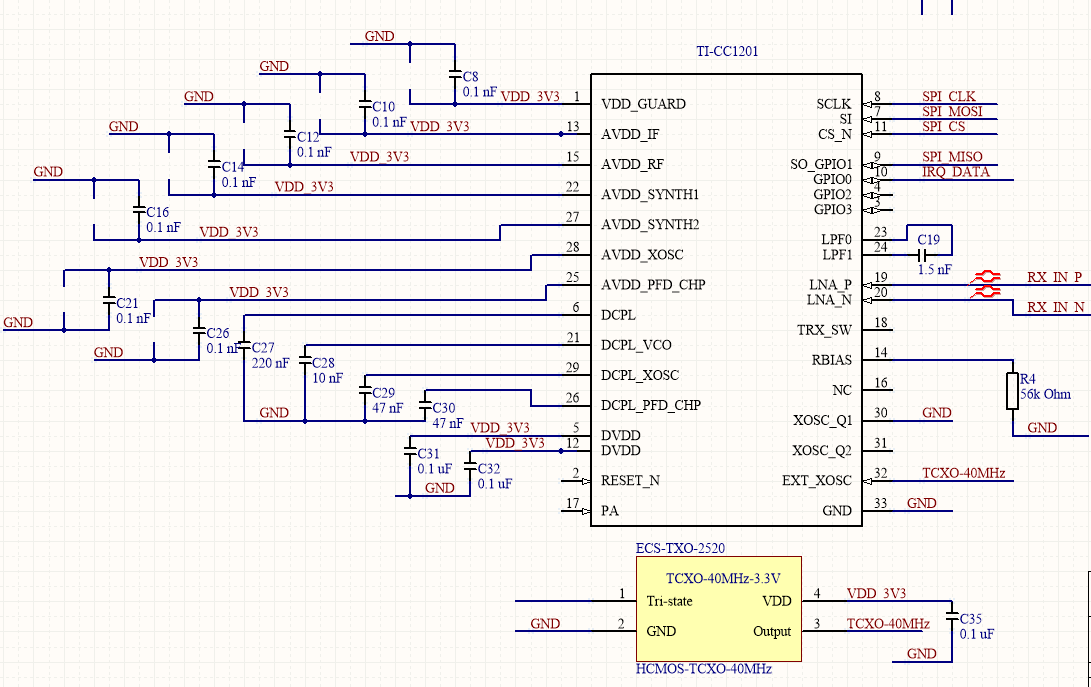1091x687 pixels.
Task: Click the SO_GPIO1 pin name
Action: [821, 164]
